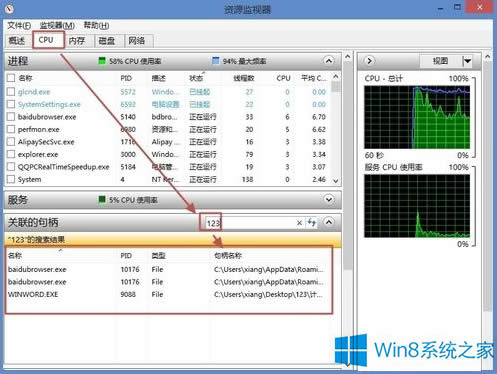Collapse the 关联的句柄 section chevron
497x374 pixels.
[329, 222]
